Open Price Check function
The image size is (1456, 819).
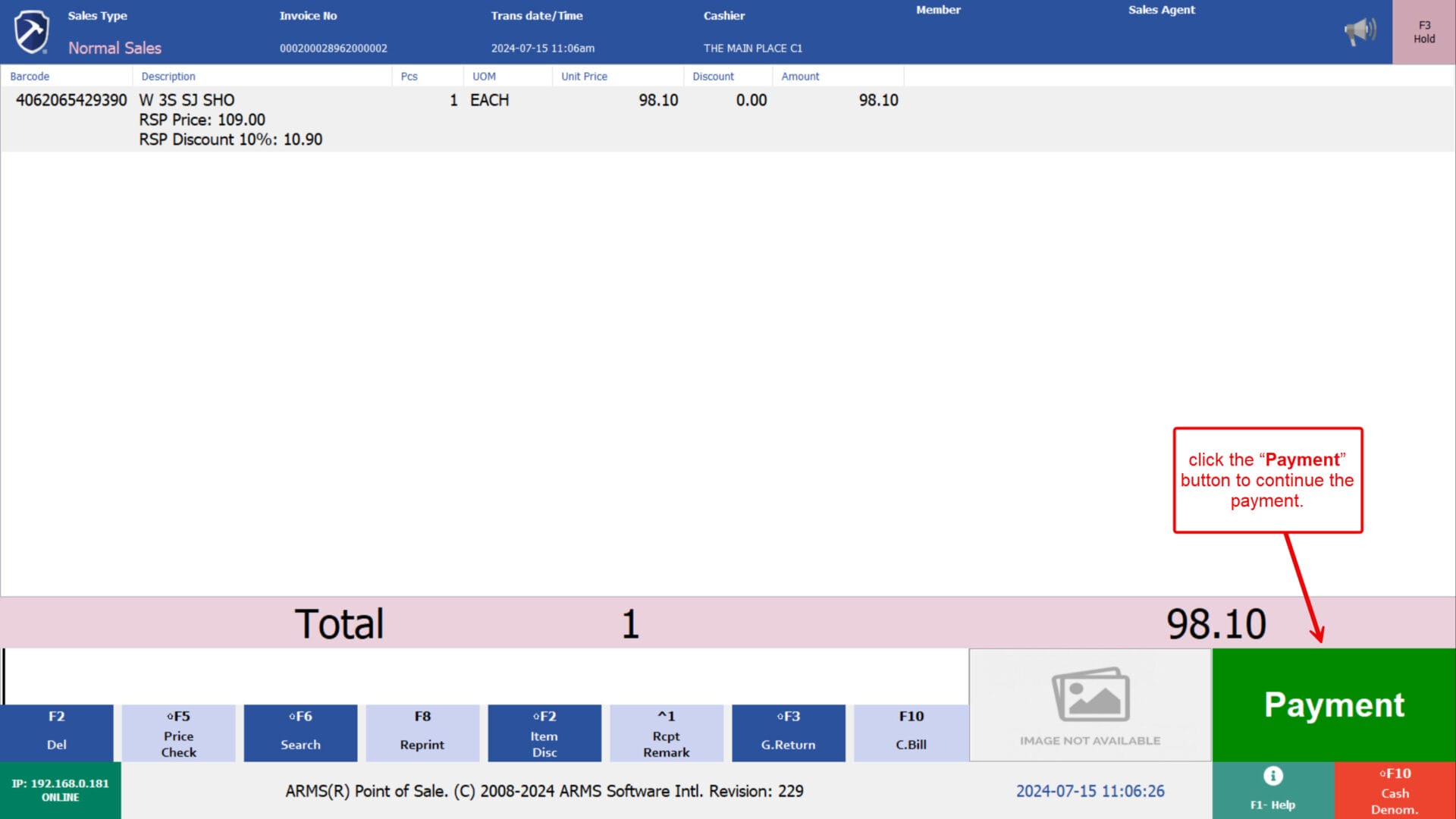[178, 733]
